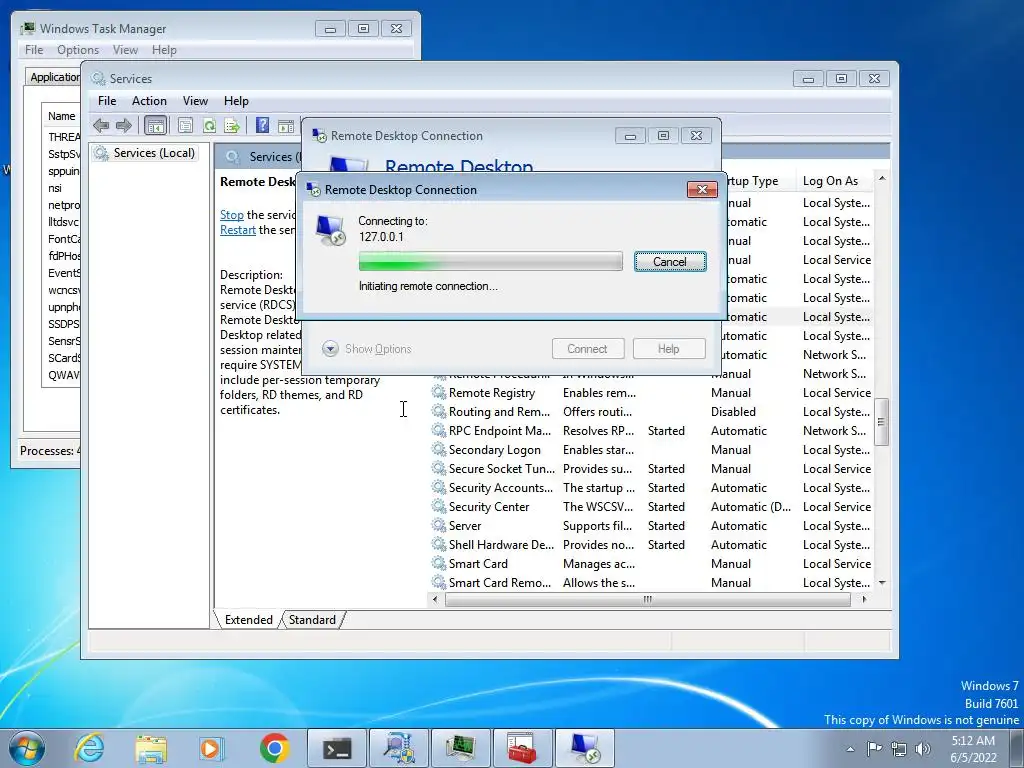
Task: Open the Action Center flag icon
Action: [874, 749]
